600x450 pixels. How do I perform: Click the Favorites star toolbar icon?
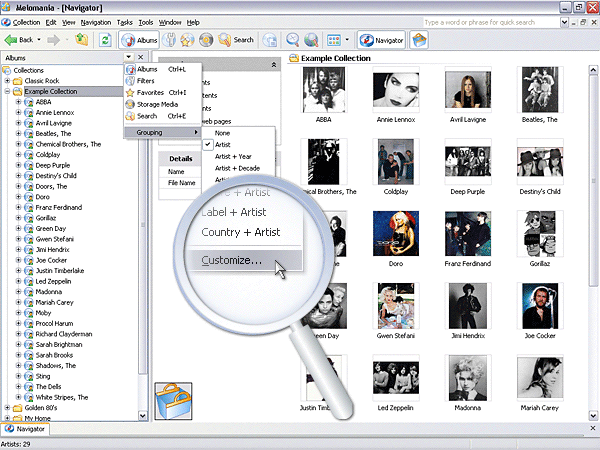[188, 40]
